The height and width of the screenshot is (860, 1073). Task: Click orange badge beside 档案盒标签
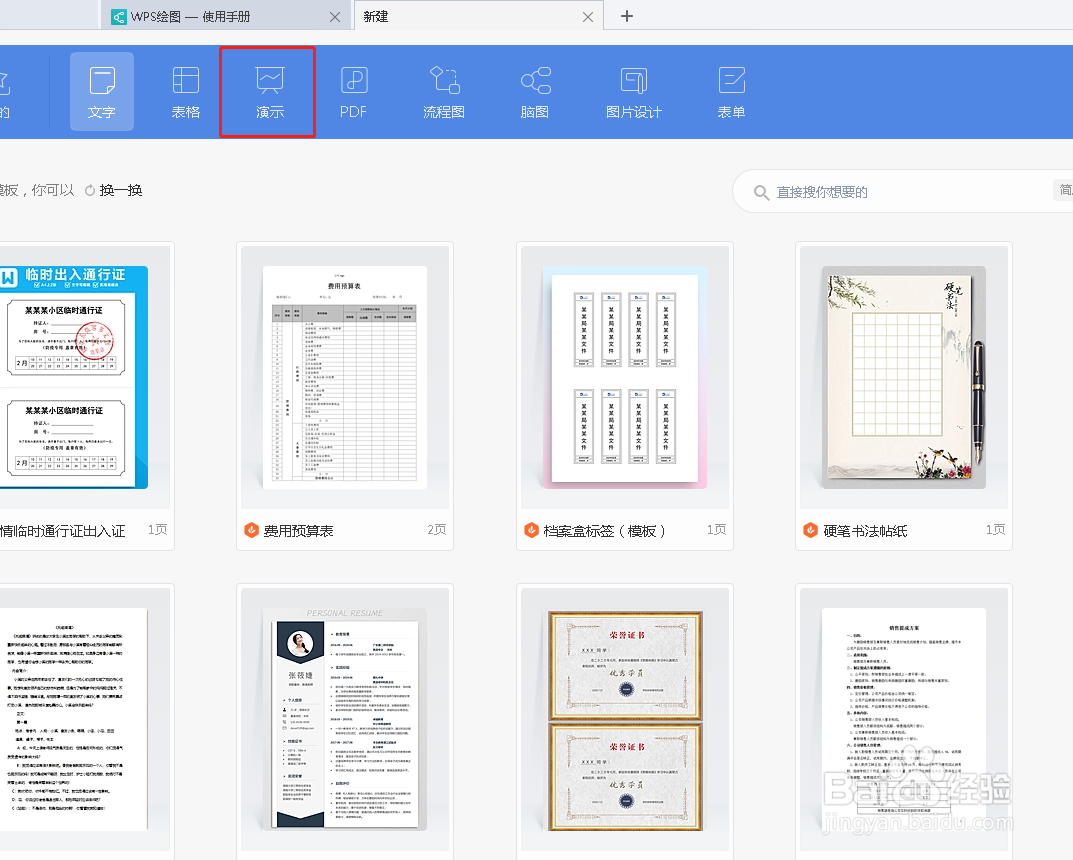[531, 530]
